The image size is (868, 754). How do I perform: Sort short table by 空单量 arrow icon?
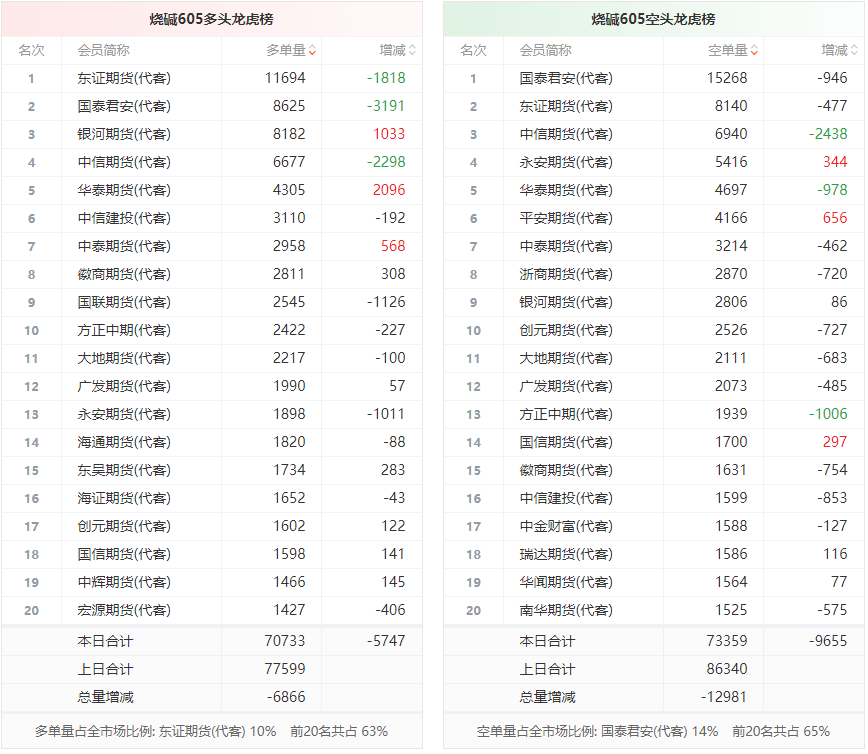(x=754, y=50)
